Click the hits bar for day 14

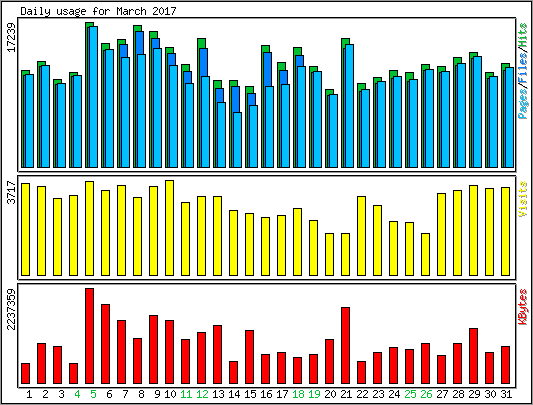pos(233,83)
